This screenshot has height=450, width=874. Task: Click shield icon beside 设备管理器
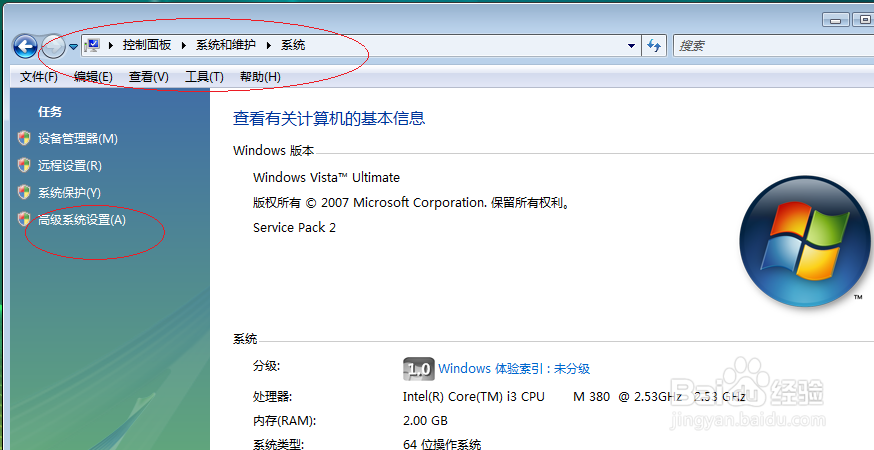(24, 138)
